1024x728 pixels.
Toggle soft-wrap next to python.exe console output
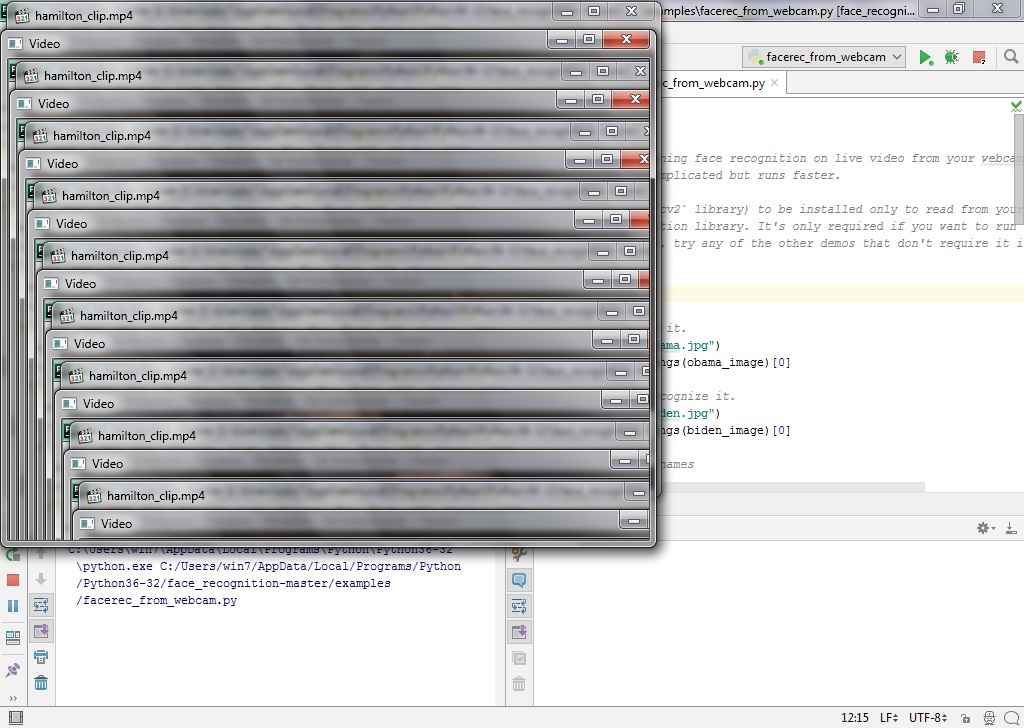(x=40, y=606)
